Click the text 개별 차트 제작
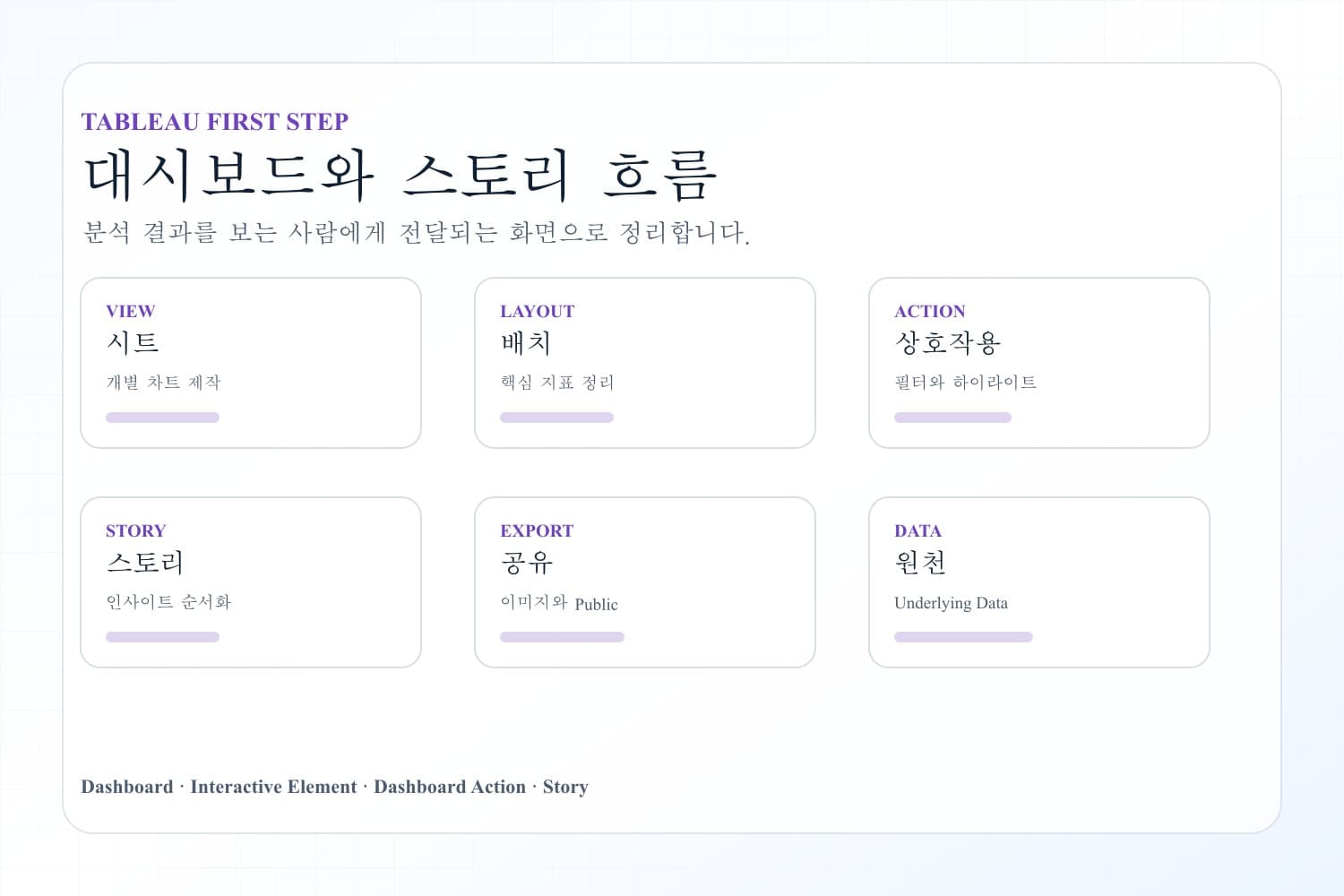 point(163,383)
